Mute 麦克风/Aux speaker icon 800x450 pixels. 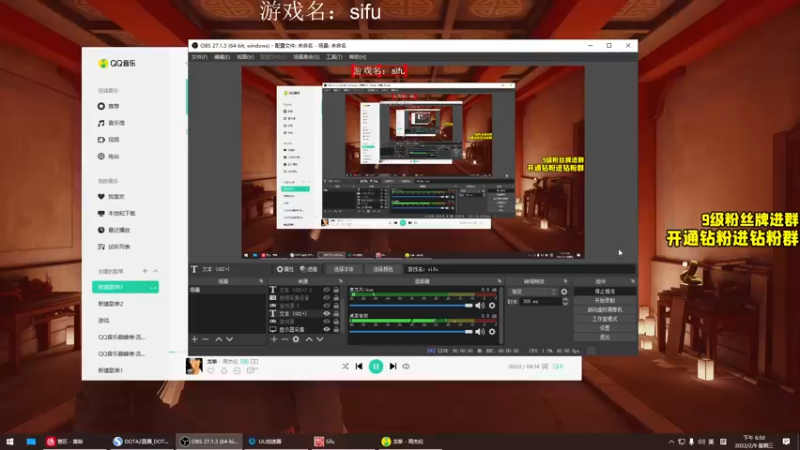(480, 306)
